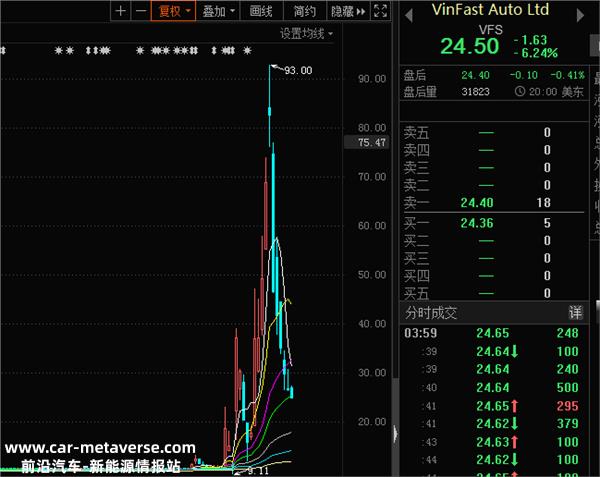Open the 复权 dropdown

(x=173, y=11)
